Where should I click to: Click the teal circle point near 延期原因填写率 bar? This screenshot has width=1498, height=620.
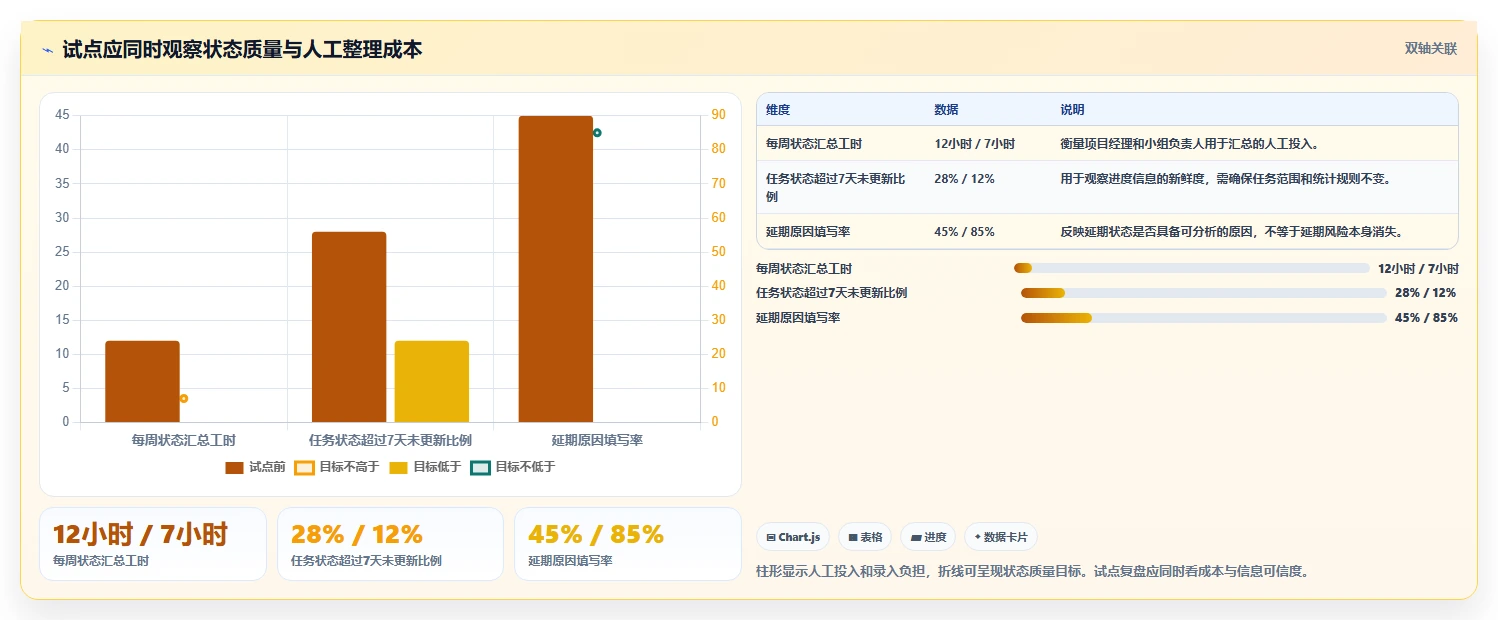pyautogui.click(x=597, y=132)
